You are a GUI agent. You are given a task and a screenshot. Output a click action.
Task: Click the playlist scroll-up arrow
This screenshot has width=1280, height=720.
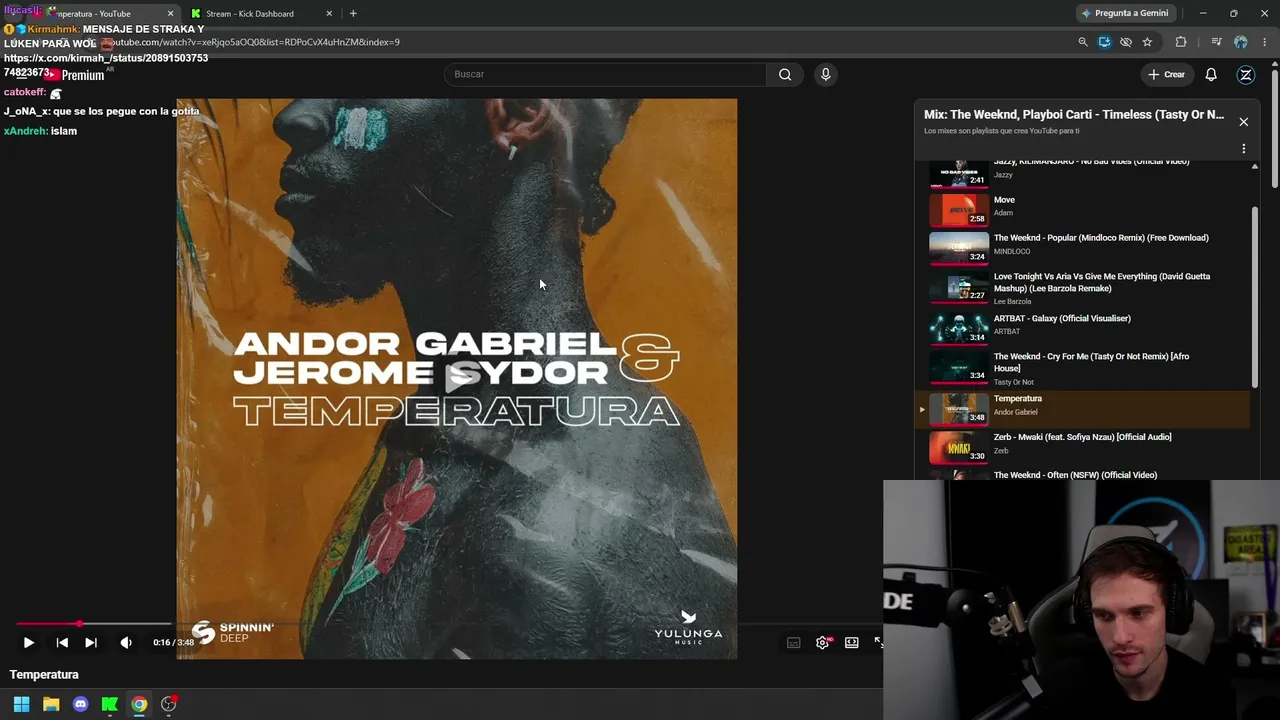tap(1255, 167)
